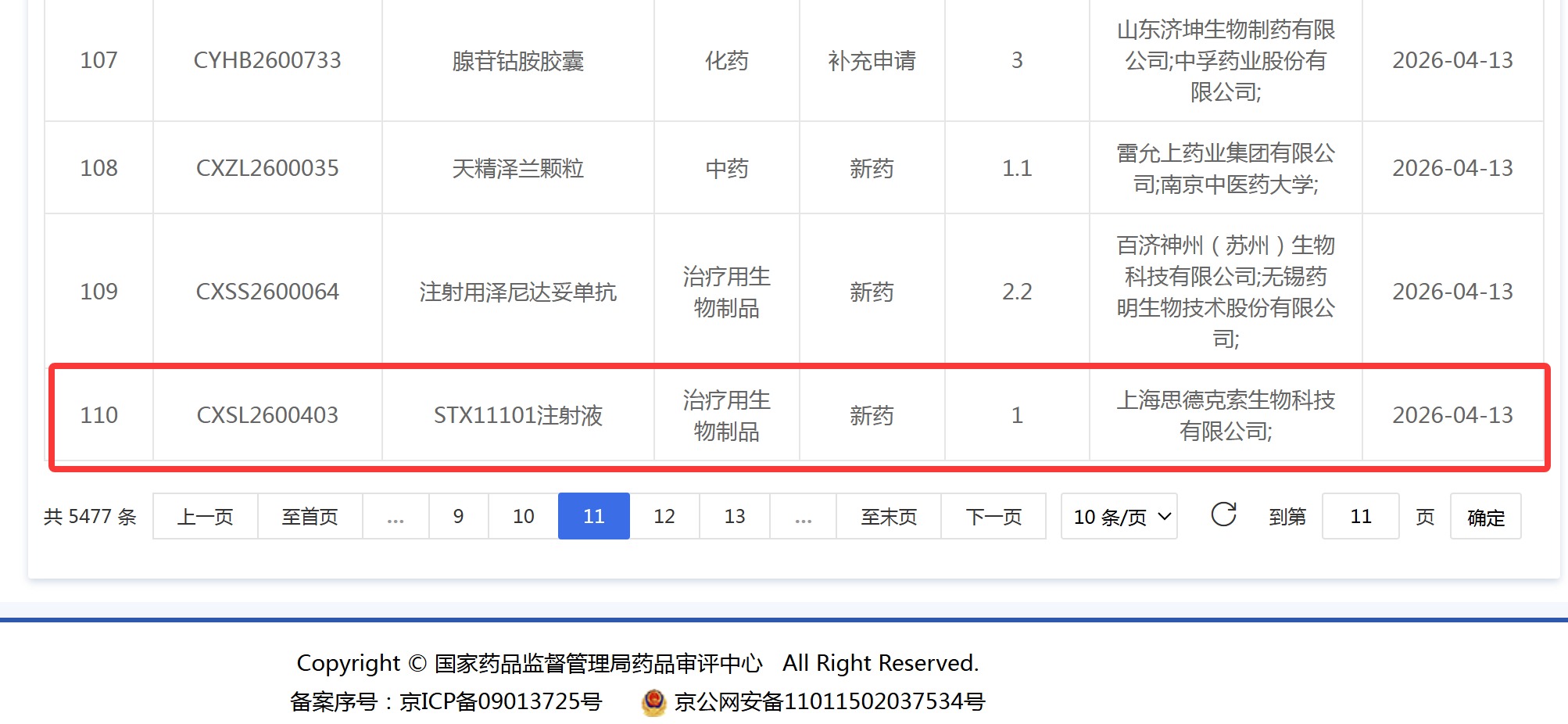This screenshot has width=1568, height=724.
Task: Click the refresh icon to reload the list
Action: pos(1223,516)
